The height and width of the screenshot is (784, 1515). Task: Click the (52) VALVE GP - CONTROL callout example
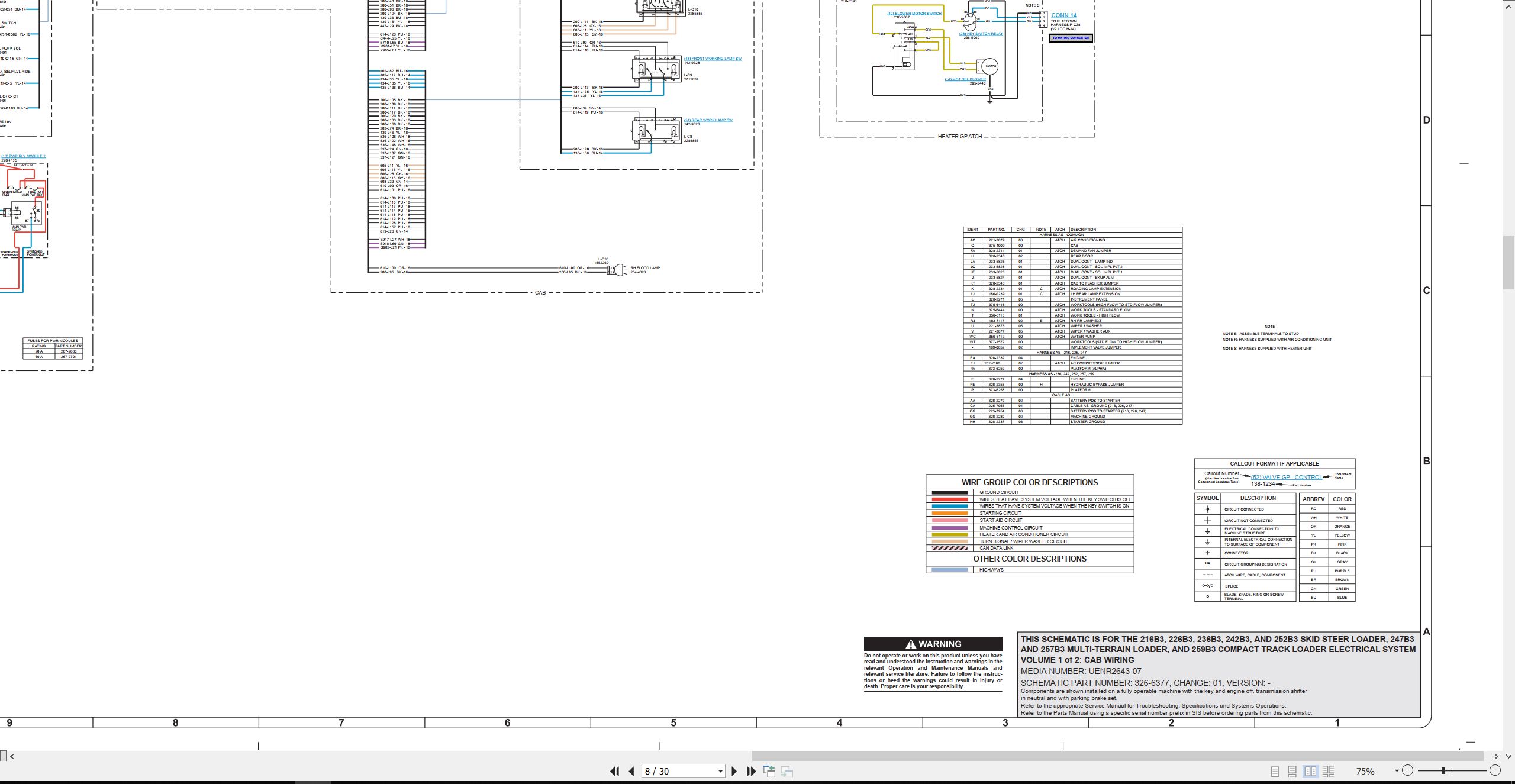click(1287, 477)
